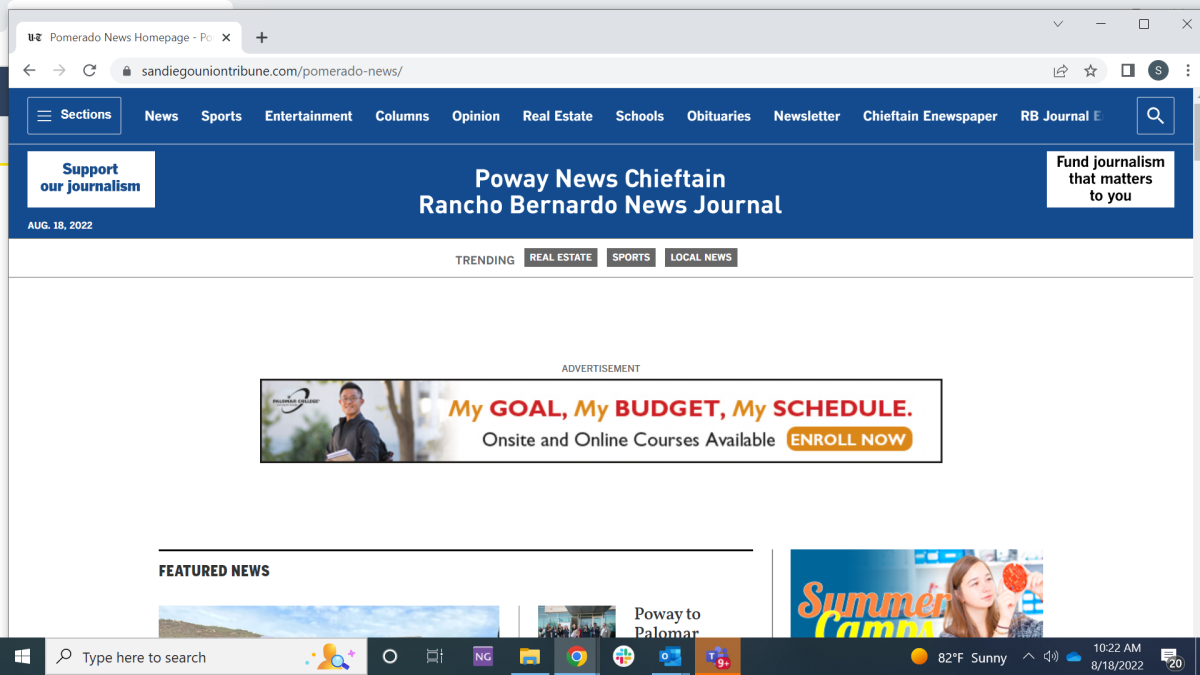Screen dimensions: 1200x675
Task: Open the Sports menu item
Action: tap(221, 116)
